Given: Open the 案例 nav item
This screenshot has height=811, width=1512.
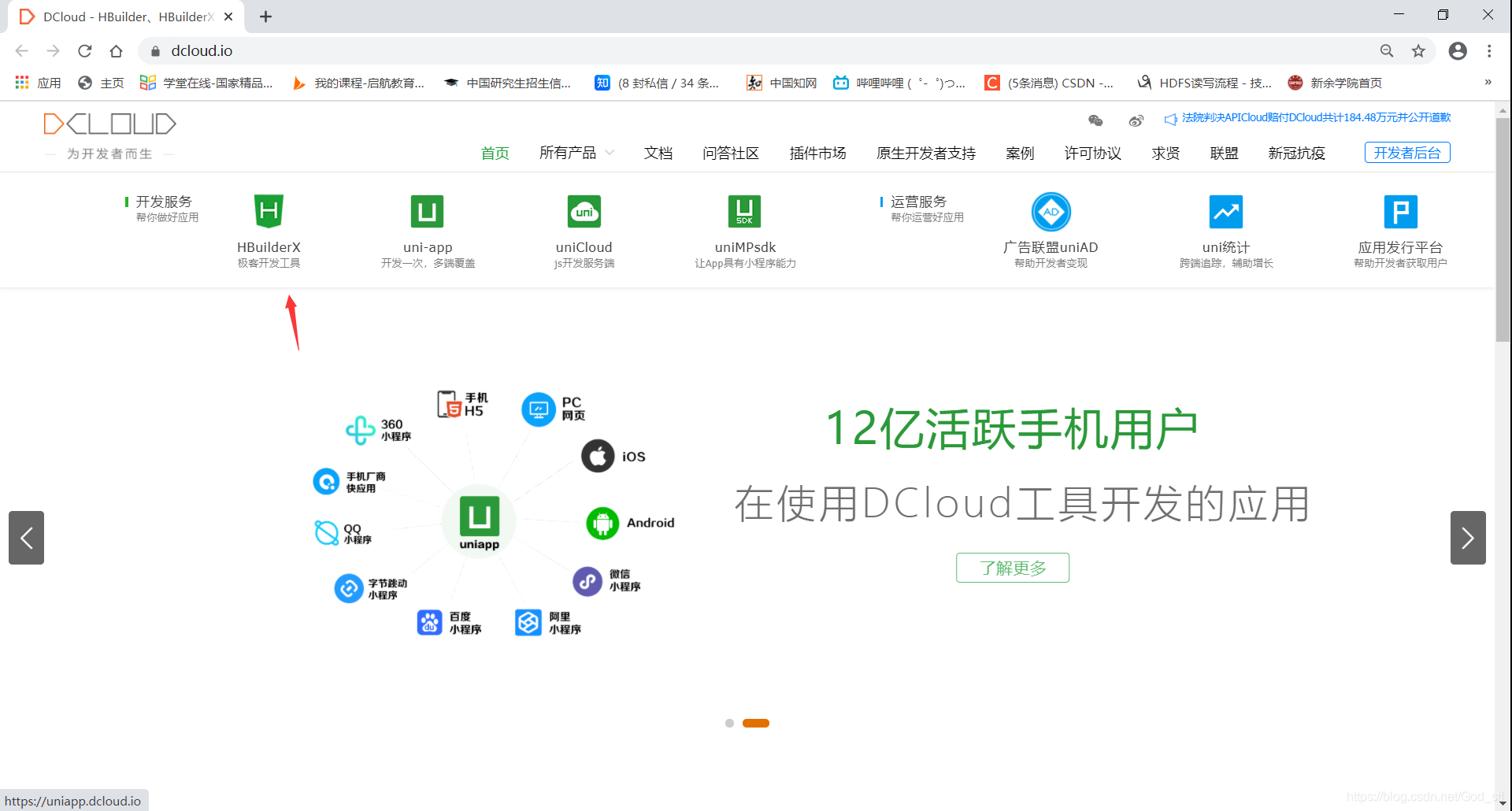Looking at the screenshot, I should coord(1020,153).
